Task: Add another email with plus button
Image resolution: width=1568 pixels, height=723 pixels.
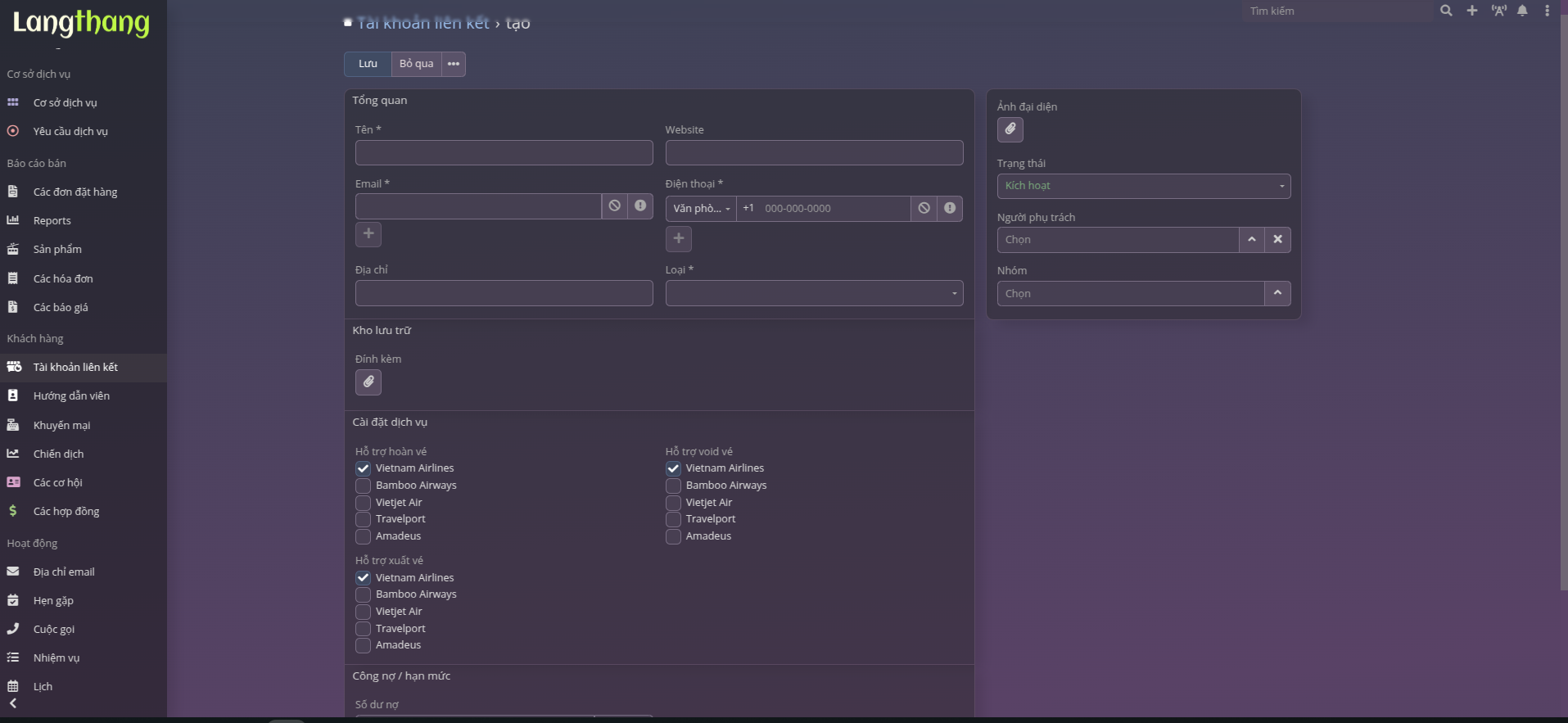Action: click(368, 234)
